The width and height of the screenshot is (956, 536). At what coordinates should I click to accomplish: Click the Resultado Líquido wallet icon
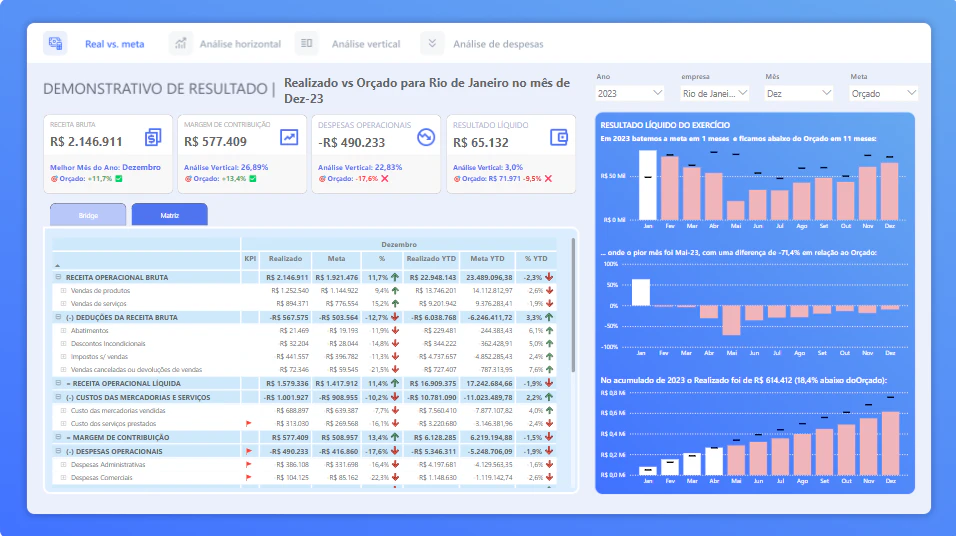pyautogui.click(x=559, y=137)
